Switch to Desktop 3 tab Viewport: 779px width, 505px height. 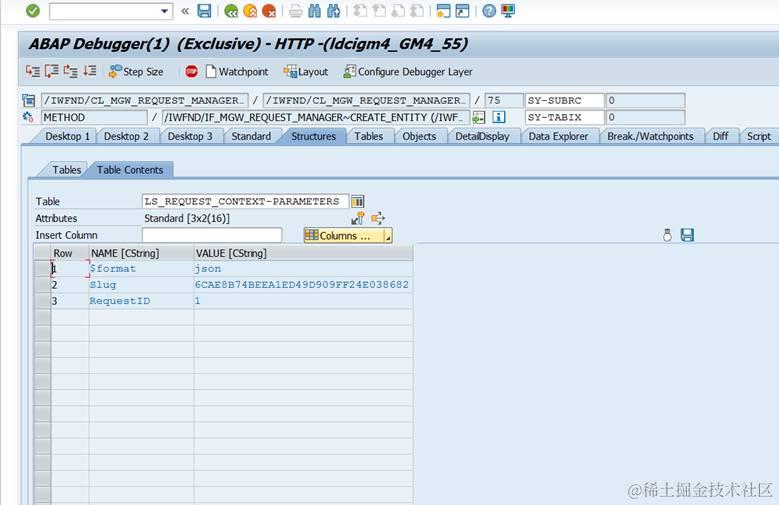[x=190, y=136]
